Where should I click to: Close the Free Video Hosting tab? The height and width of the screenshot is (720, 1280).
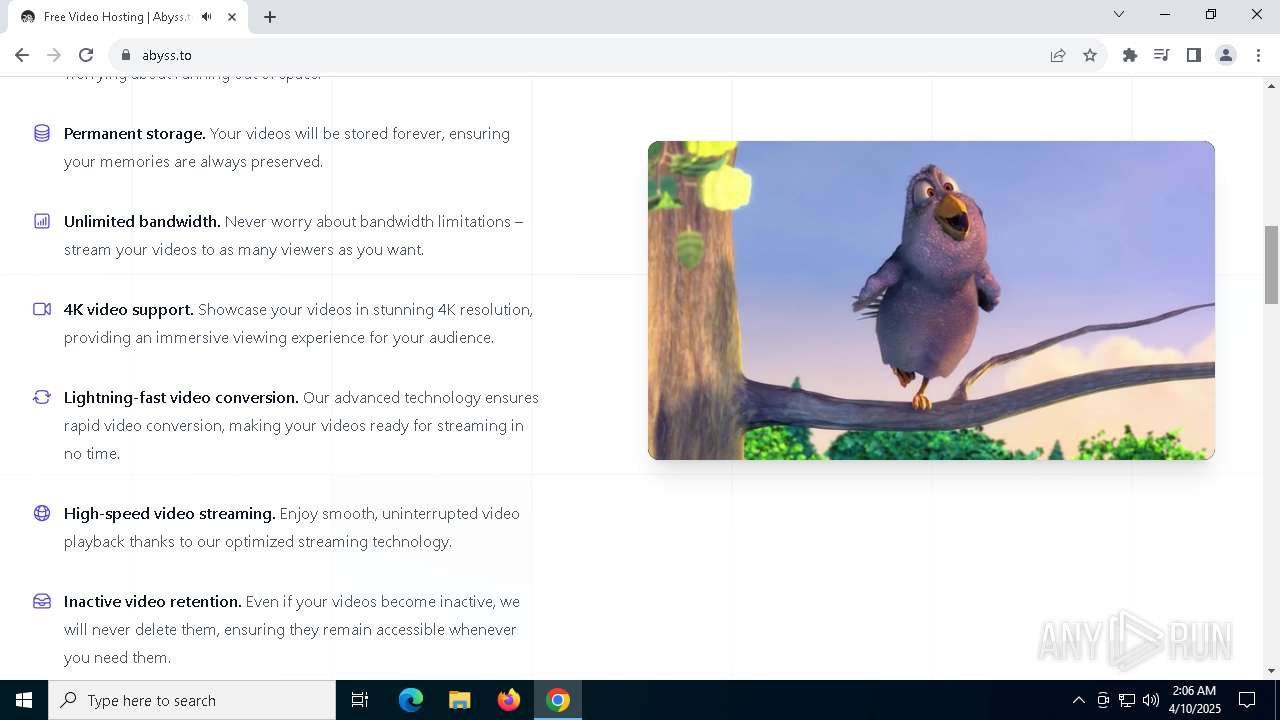(232, 17)
